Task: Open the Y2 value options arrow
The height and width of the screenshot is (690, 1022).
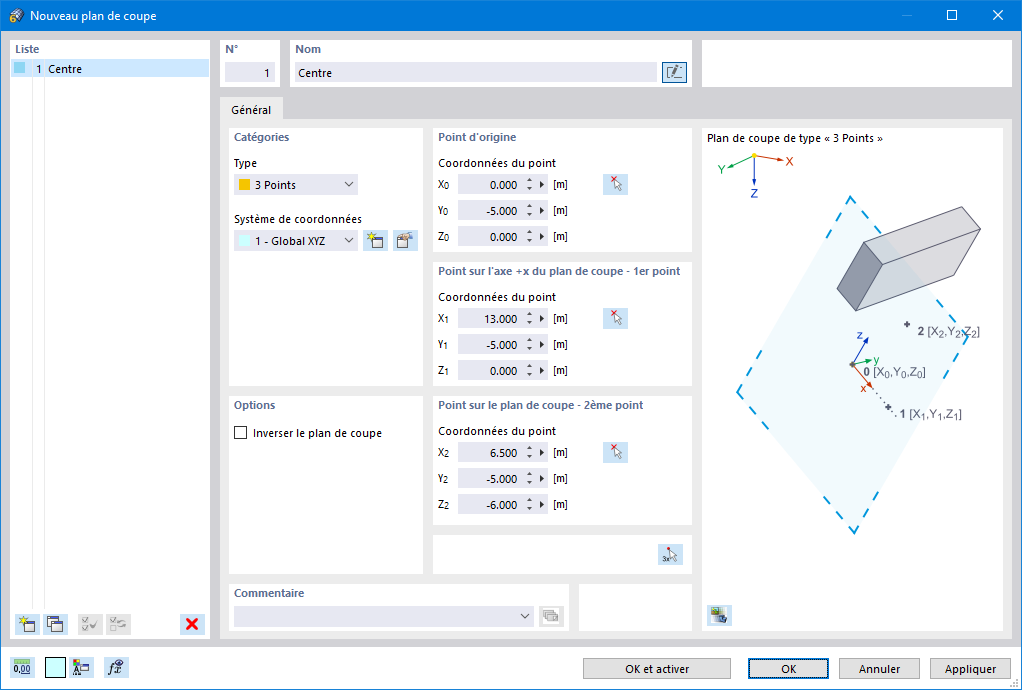Action: pyautogui.click(x=542, y=478)
